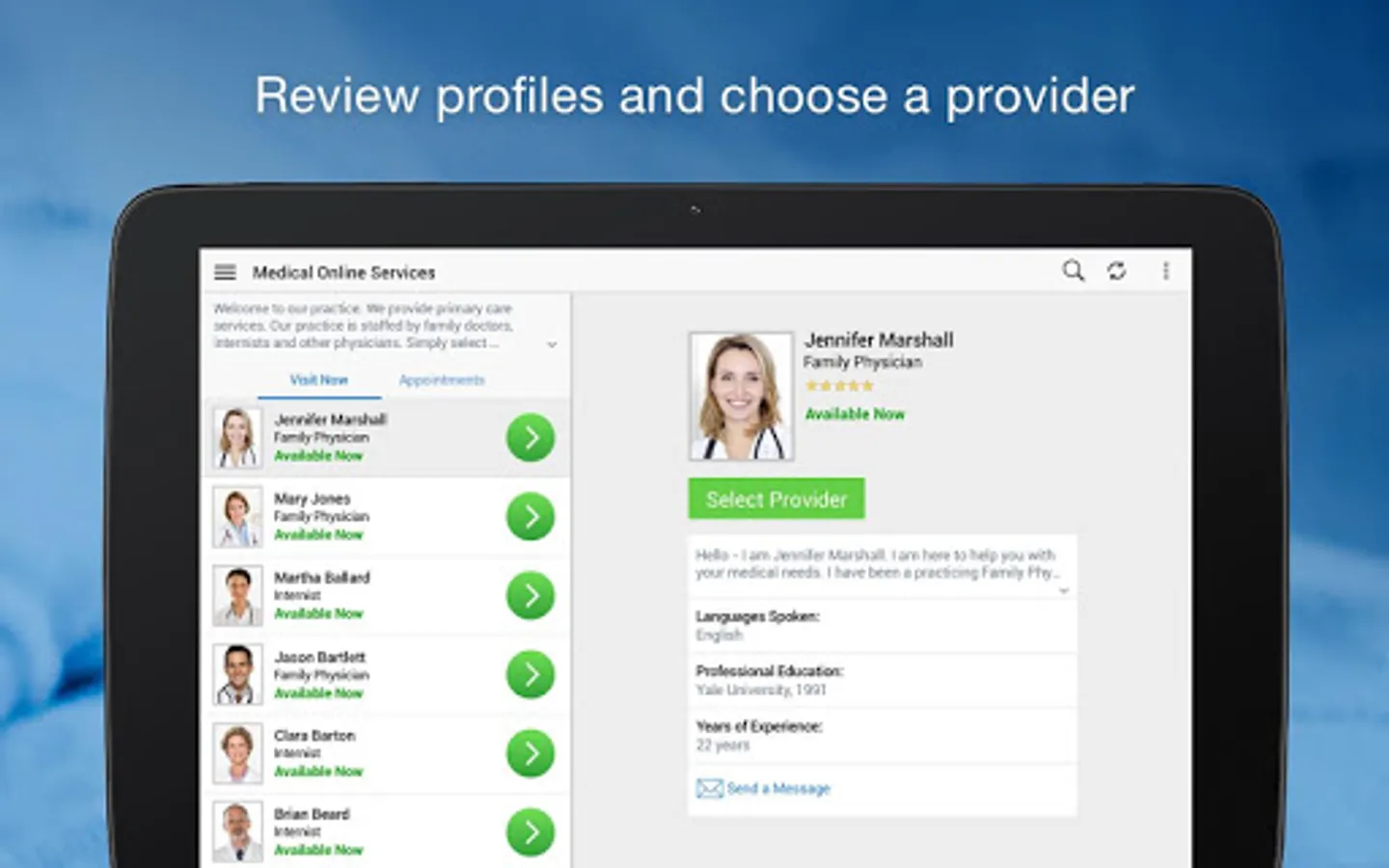Click Clara Barton's photo in the list

(x=237, y=753)
